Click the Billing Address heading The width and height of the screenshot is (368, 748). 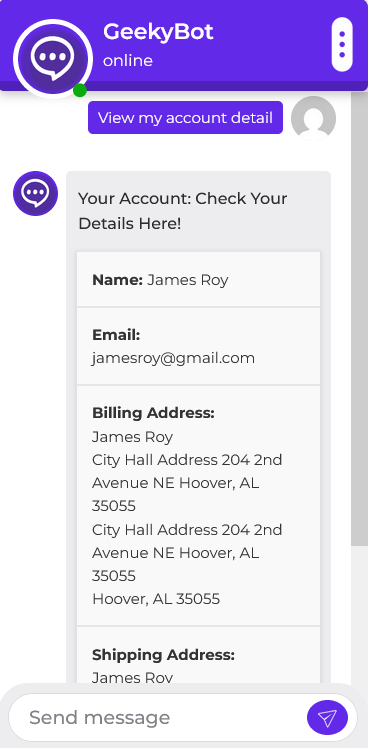tap(153, 413)
